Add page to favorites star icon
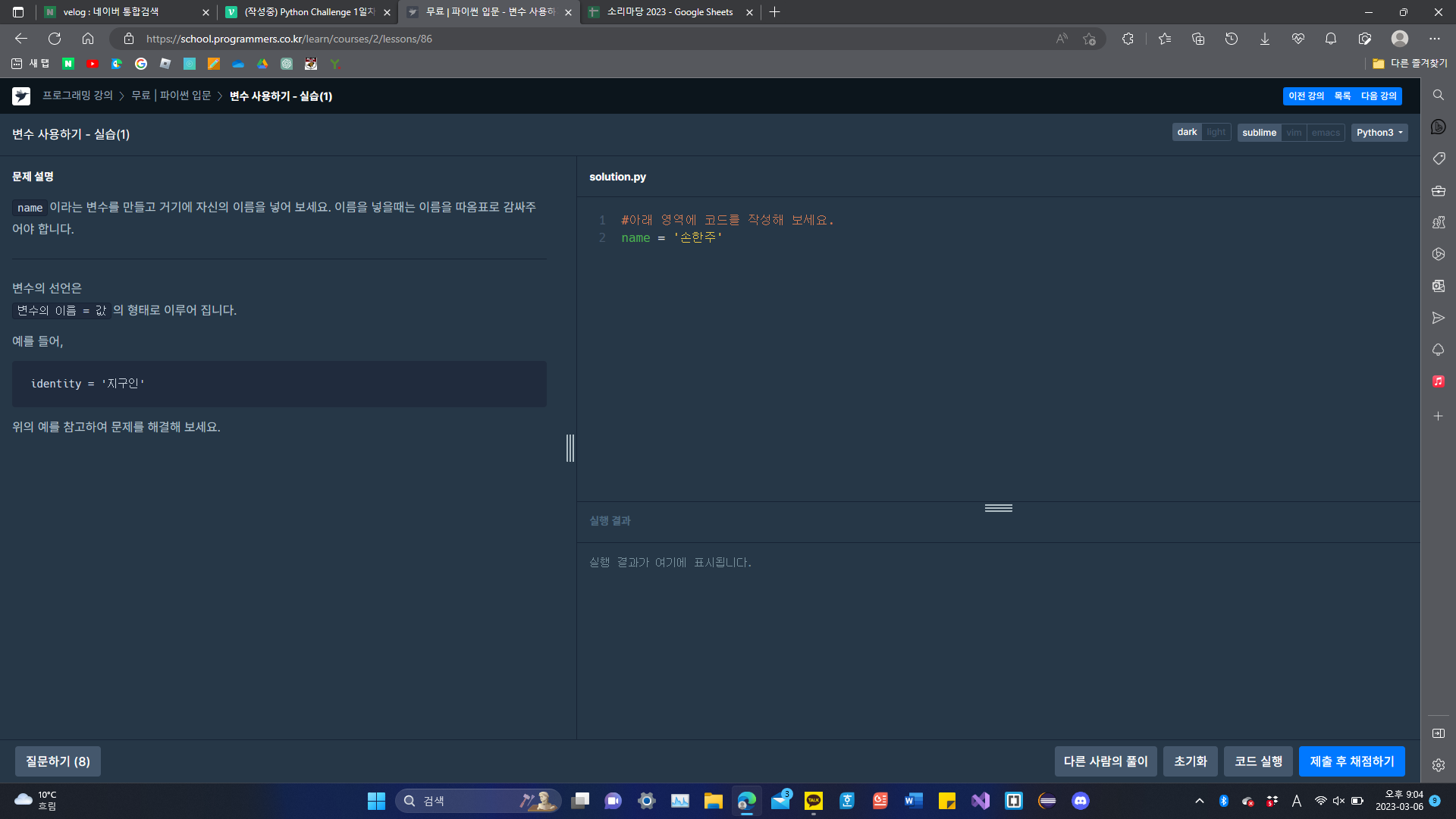1456x819 pixels. [1089, 39]
